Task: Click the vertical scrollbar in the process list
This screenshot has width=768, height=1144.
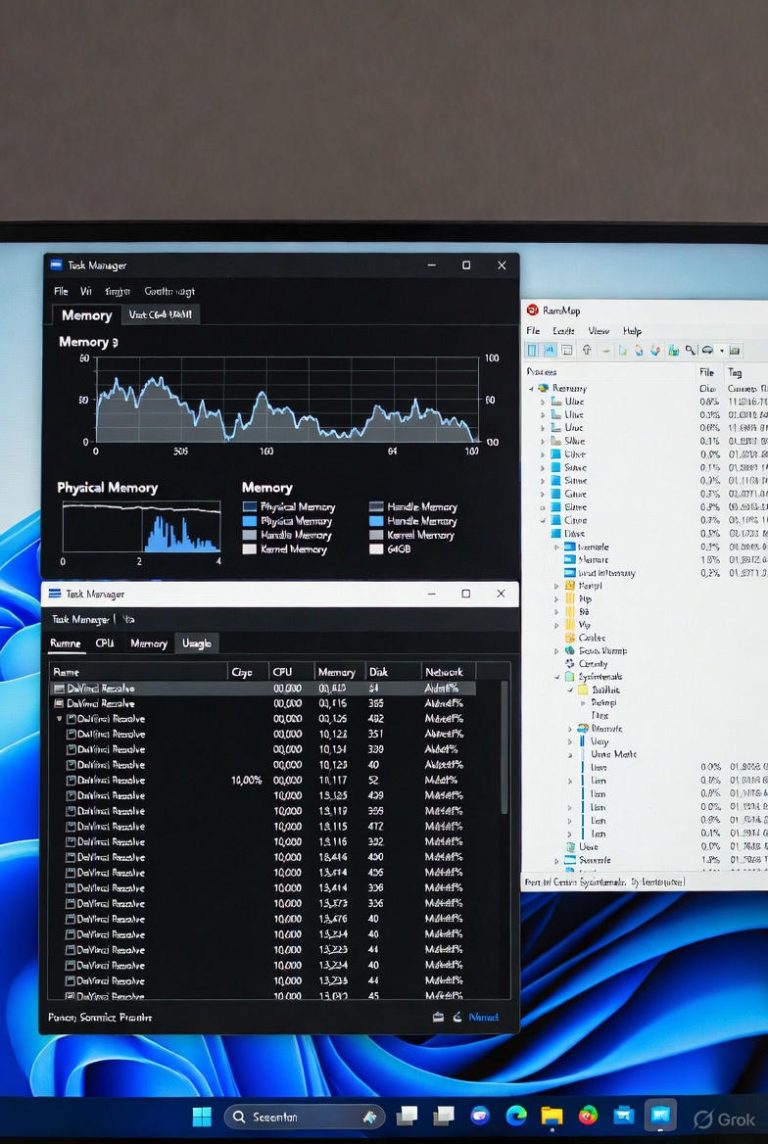Action: click(x=504, y=748)
